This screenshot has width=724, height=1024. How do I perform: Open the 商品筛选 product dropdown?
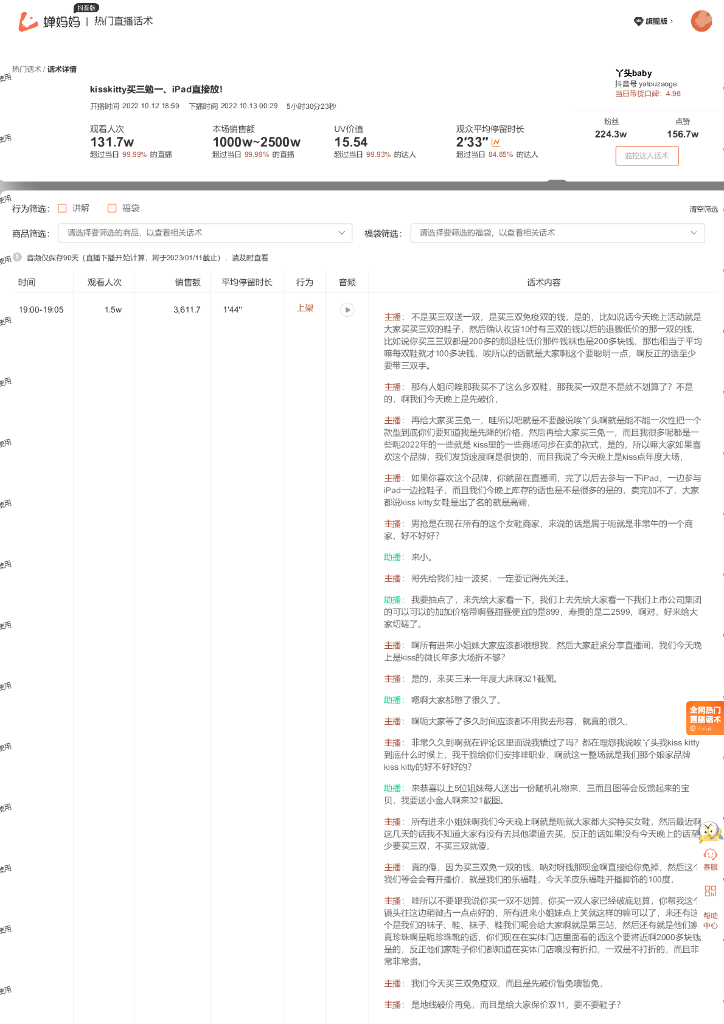205,233
